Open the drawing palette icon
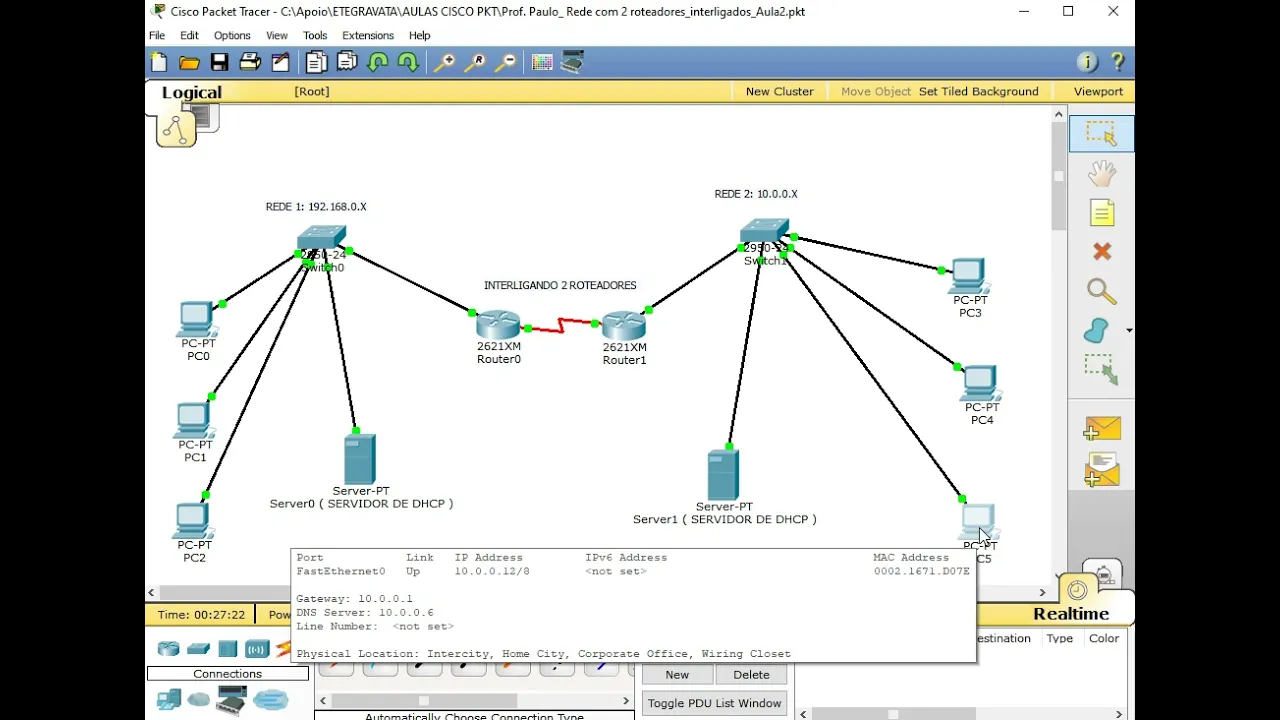 click(x=542, y=63)
